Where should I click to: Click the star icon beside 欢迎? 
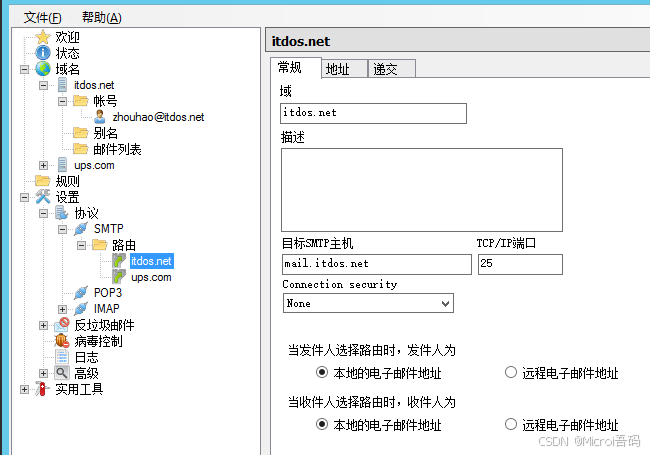click(43, 37)
